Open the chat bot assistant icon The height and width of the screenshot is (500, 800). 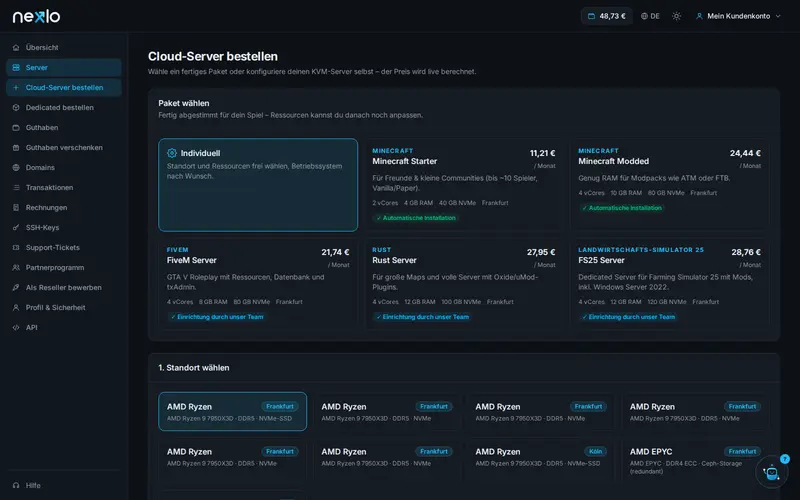pos(771,472)
